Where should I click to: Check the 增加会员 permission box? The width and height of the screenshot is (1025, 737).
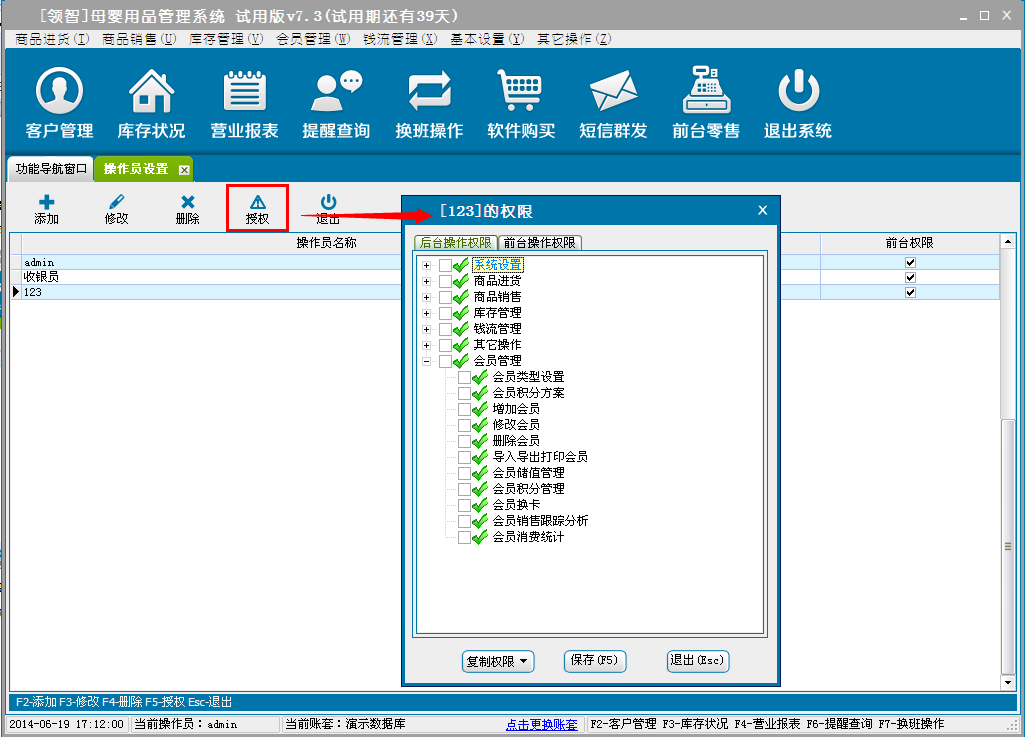(464, 409)
